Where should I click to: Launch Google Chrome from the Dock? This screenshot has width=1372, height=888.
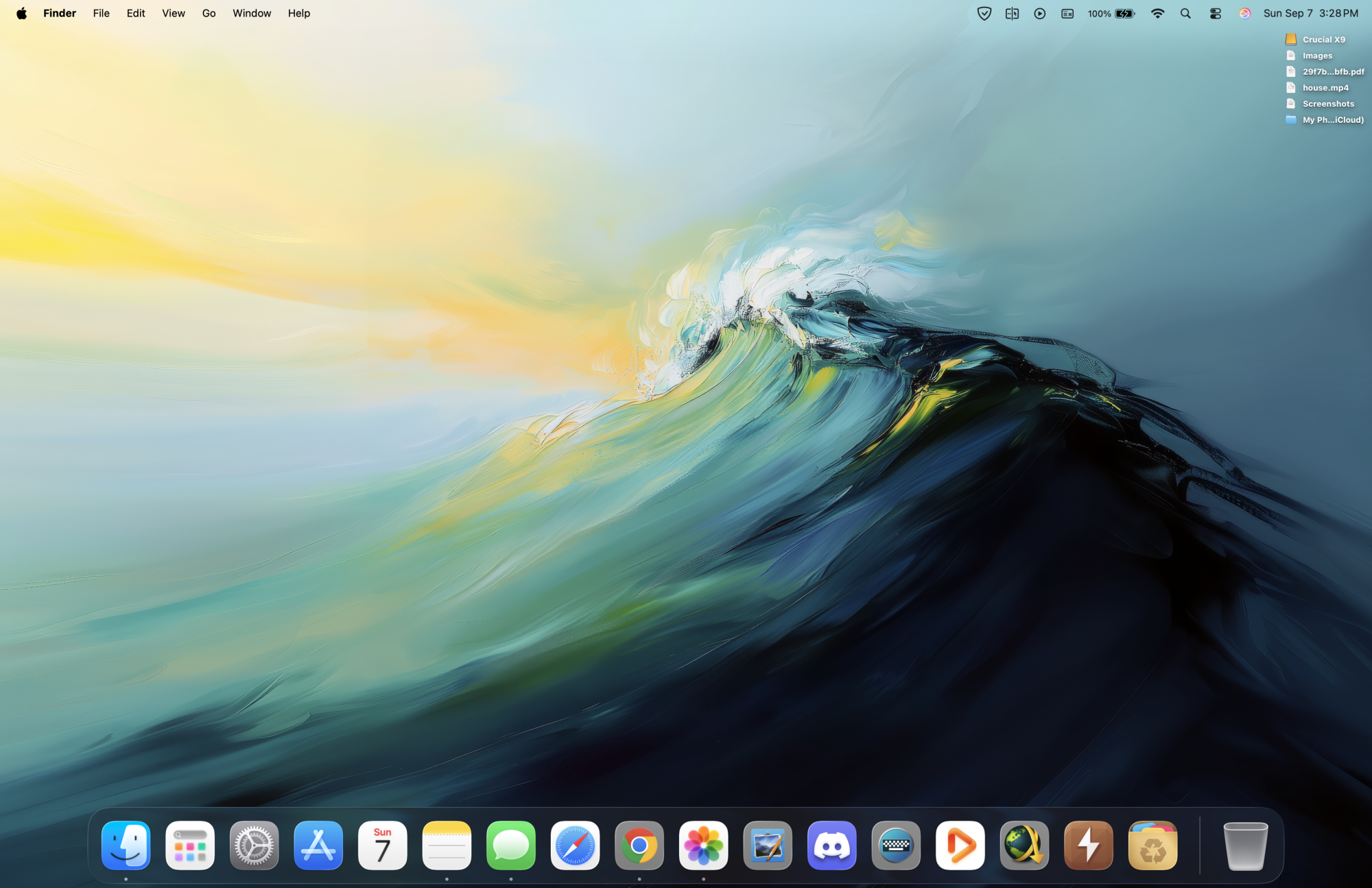point(639,845)
